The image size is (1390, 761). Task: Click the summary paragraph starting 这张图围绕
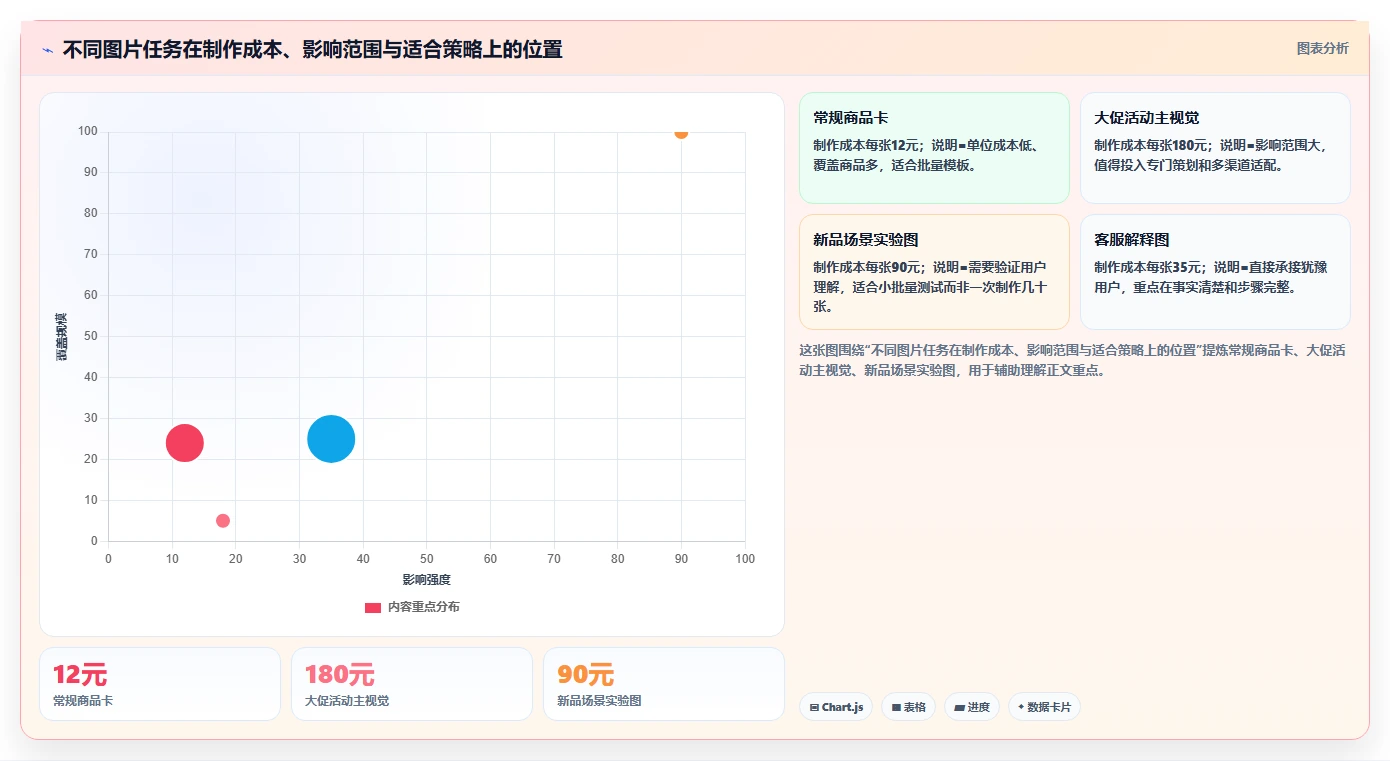(1072, 360)
